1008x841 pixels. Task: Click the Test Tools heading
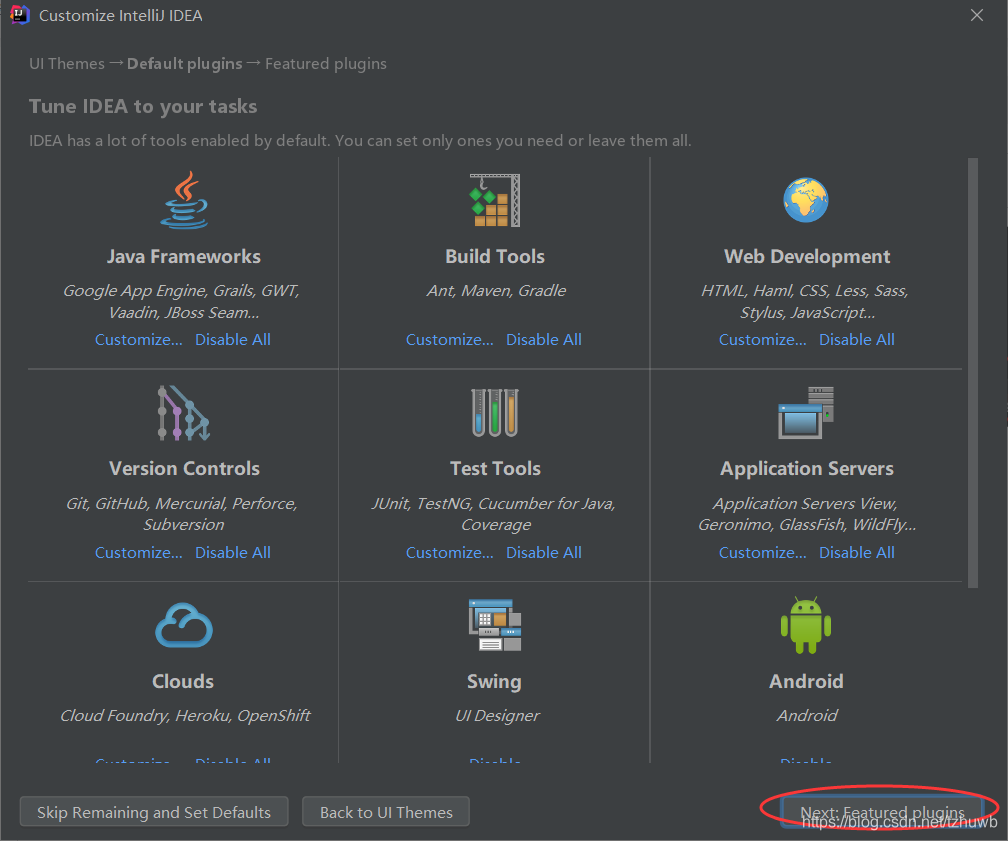point(495,469)
